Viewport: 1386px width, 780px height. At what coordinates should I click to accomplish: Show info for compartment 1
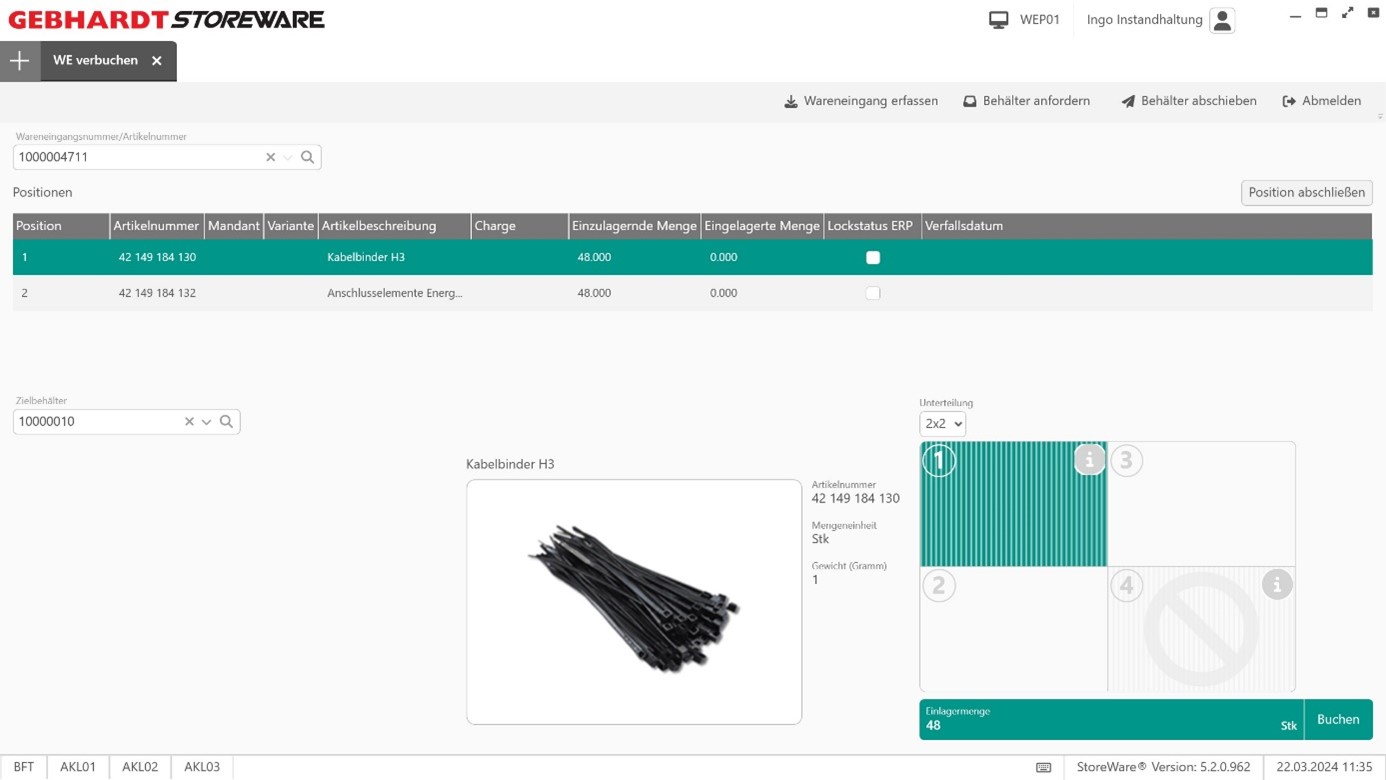(1089, 460)
